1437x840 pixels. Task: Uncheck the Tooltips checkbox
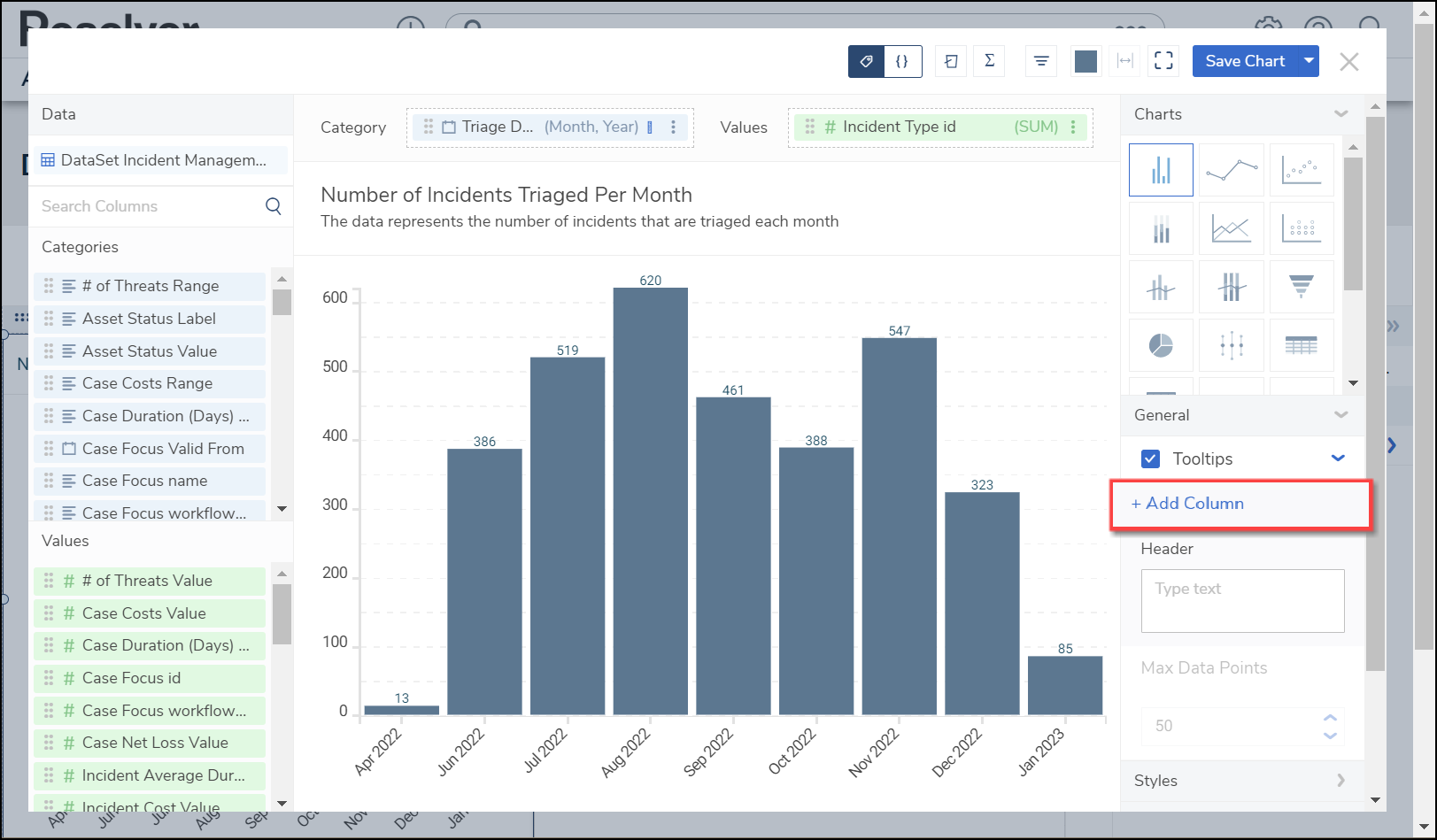point(1151,459)
